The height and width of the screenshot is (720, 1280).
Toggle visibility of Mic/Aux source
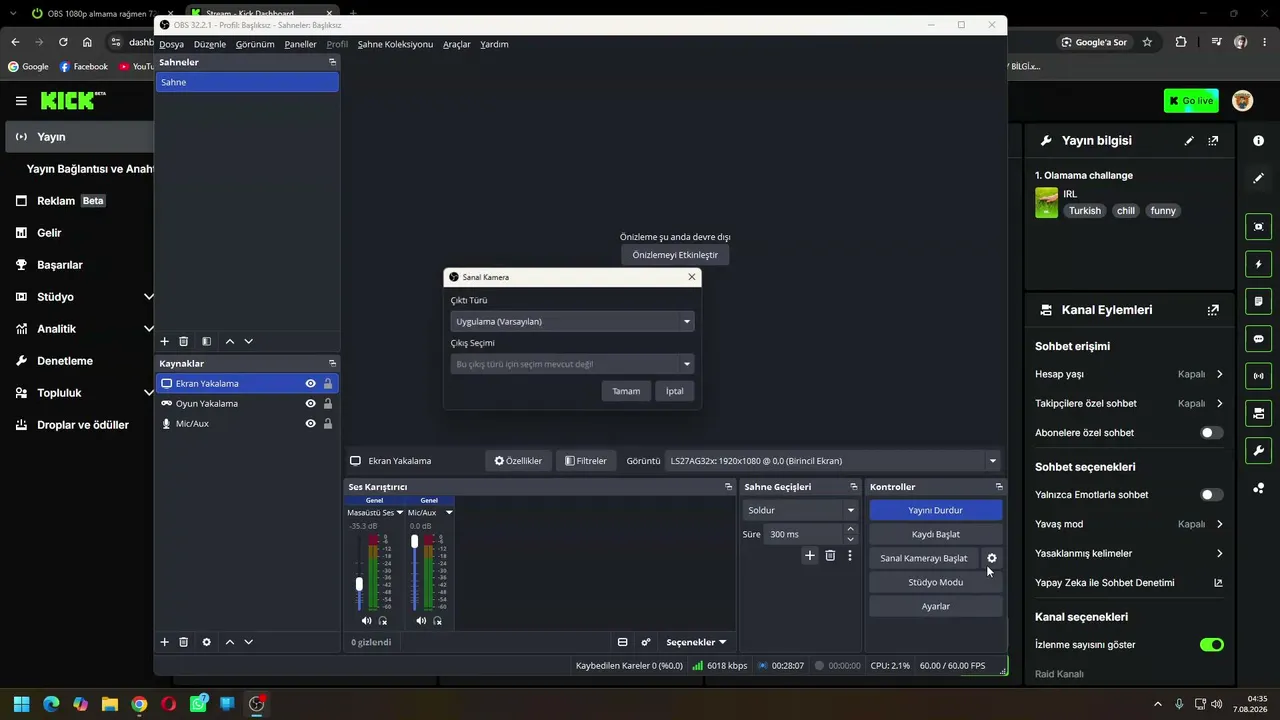pyautogui.click(x=311, y=424)
